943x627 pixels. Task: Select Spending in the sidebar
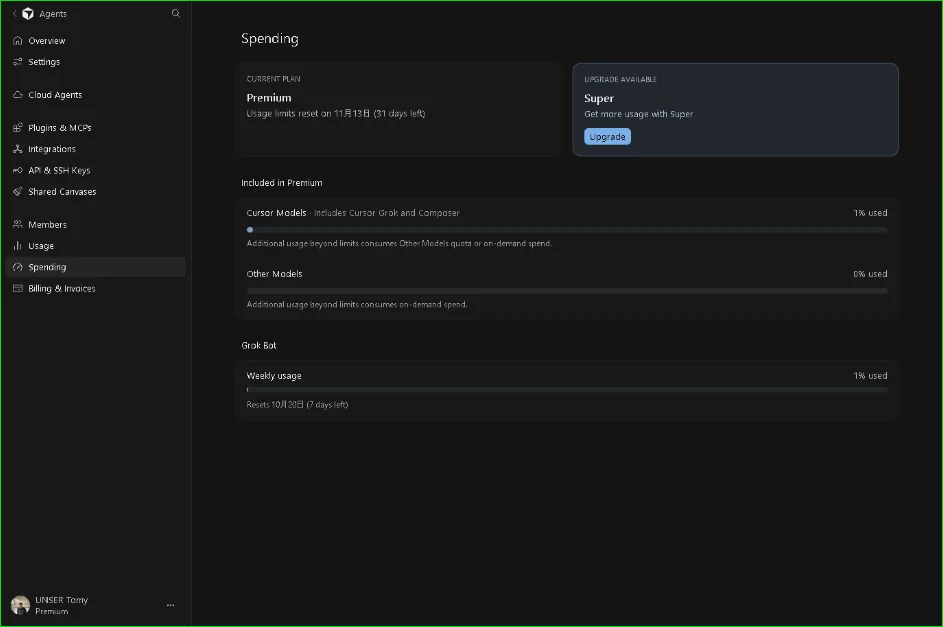95,268
